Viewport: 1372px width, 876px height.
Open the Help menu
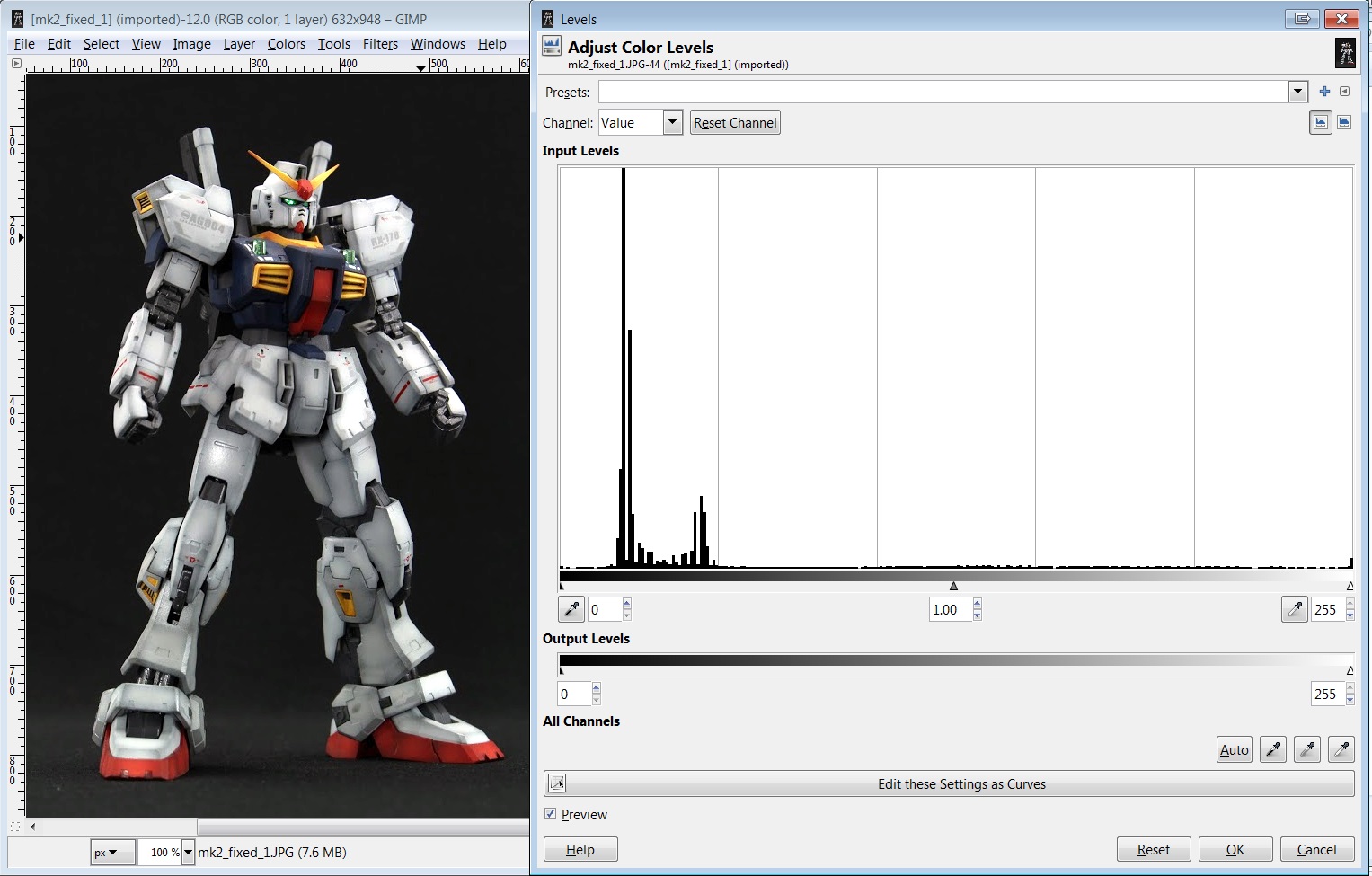[492, 44]
